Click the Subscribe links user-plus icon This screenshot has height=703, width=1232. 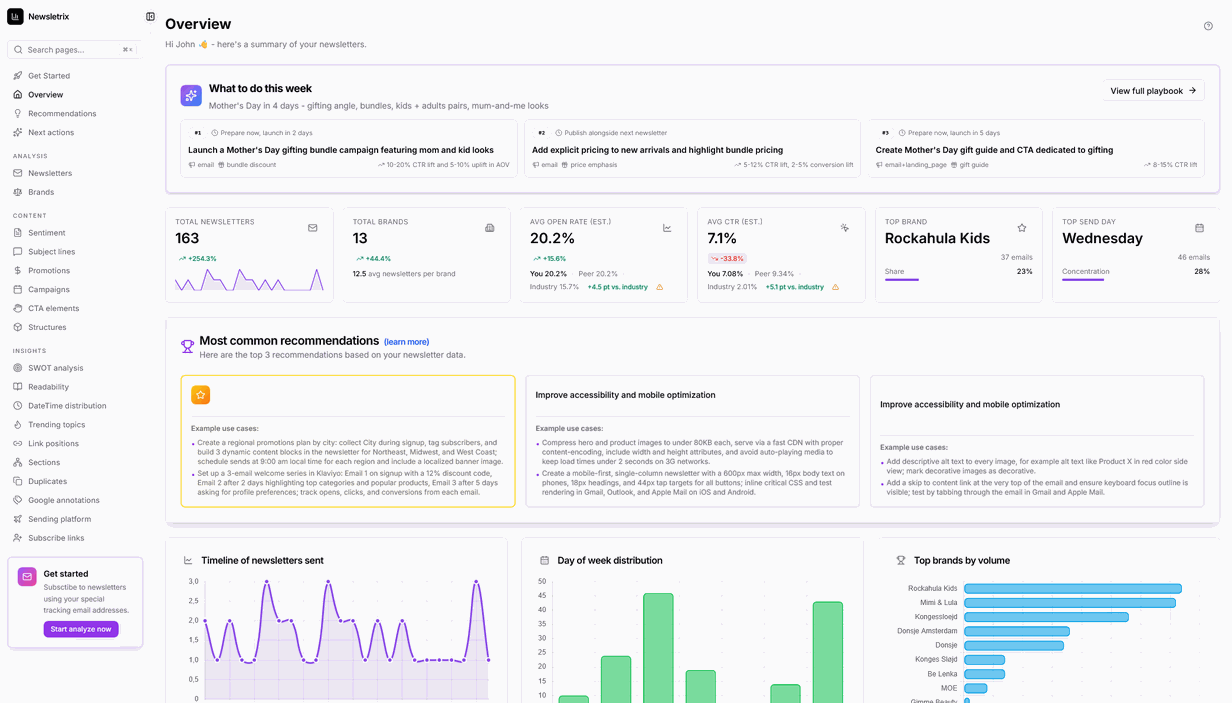[x=18, y=538]
